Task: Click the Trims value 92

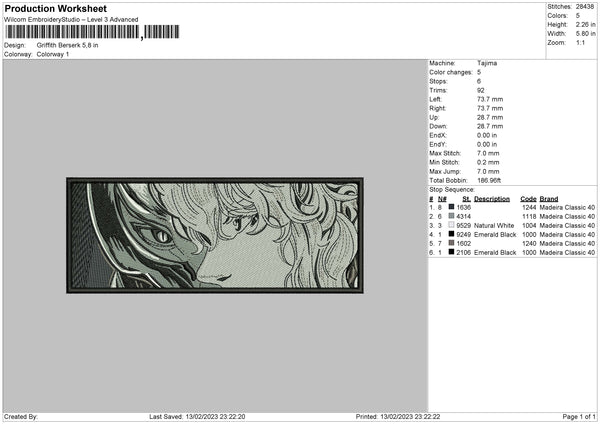Action: pyautogui.click(x=481, y=90)
